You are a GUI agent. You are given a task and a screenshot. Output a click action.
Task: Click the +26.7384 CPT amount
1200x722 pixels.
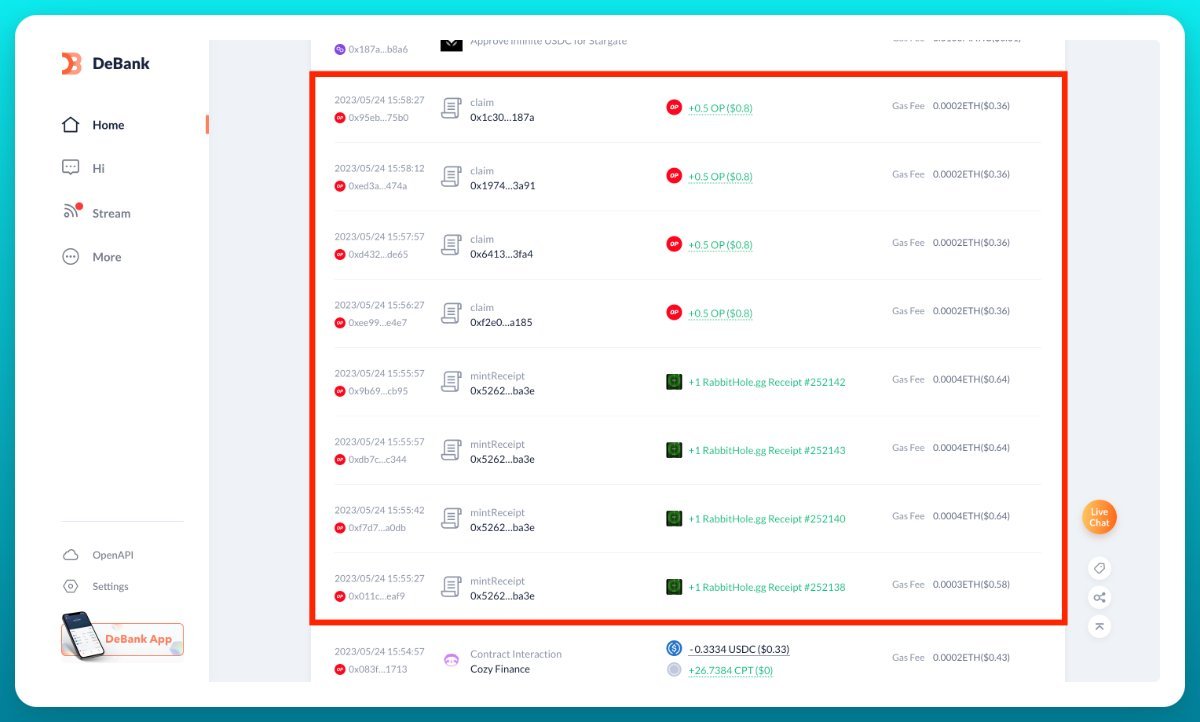click(730, 670)
